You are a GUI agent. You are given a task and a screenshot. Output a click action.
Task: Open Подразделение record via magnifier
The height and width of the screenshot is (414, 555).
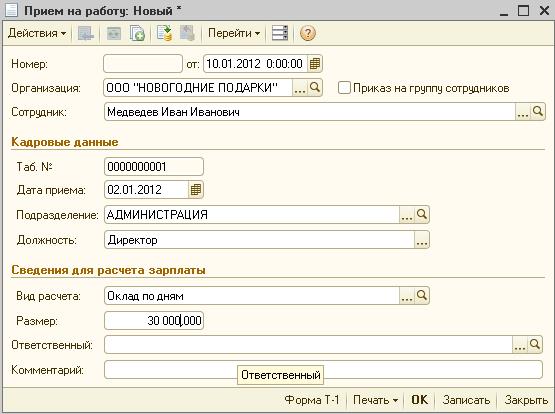[422, 214]
